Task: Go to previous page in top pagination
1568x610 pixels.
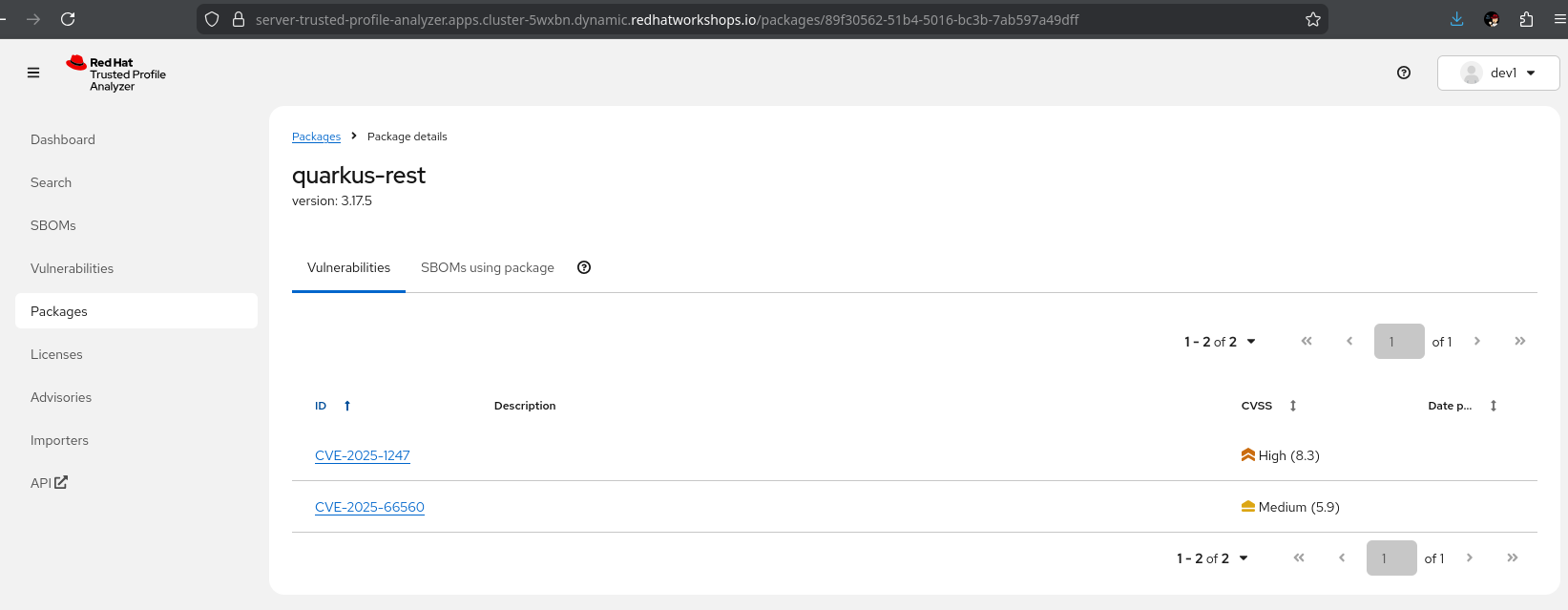Action: 1349,341
